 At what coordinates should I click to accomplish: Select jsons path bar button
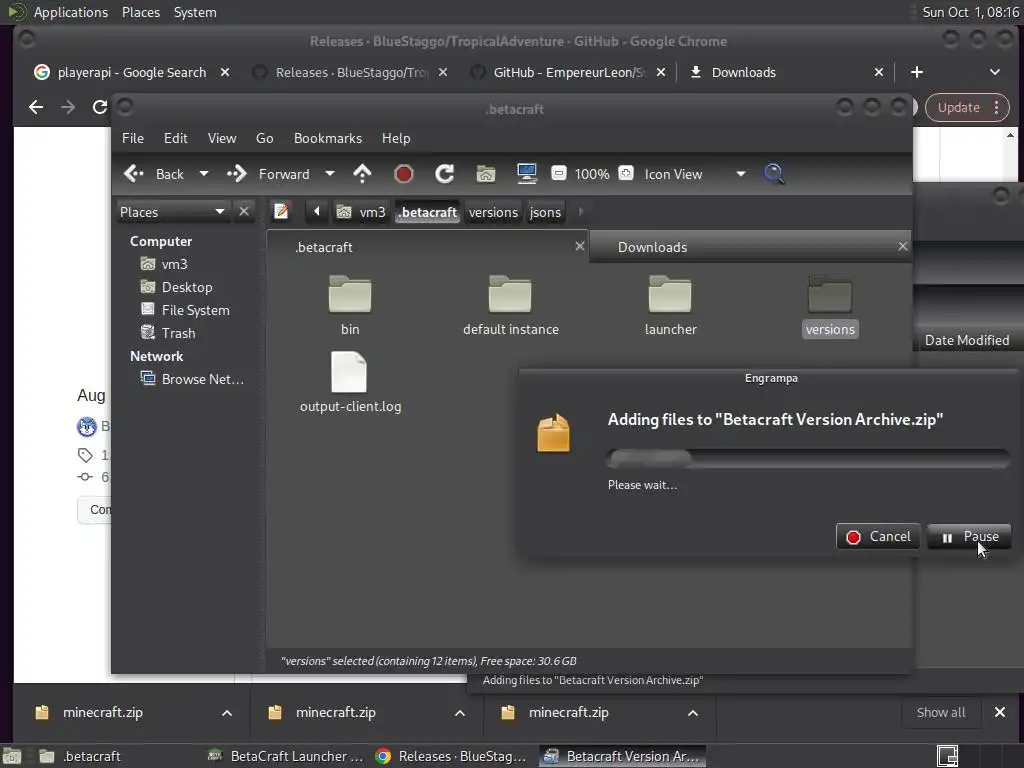click(545, 212)
